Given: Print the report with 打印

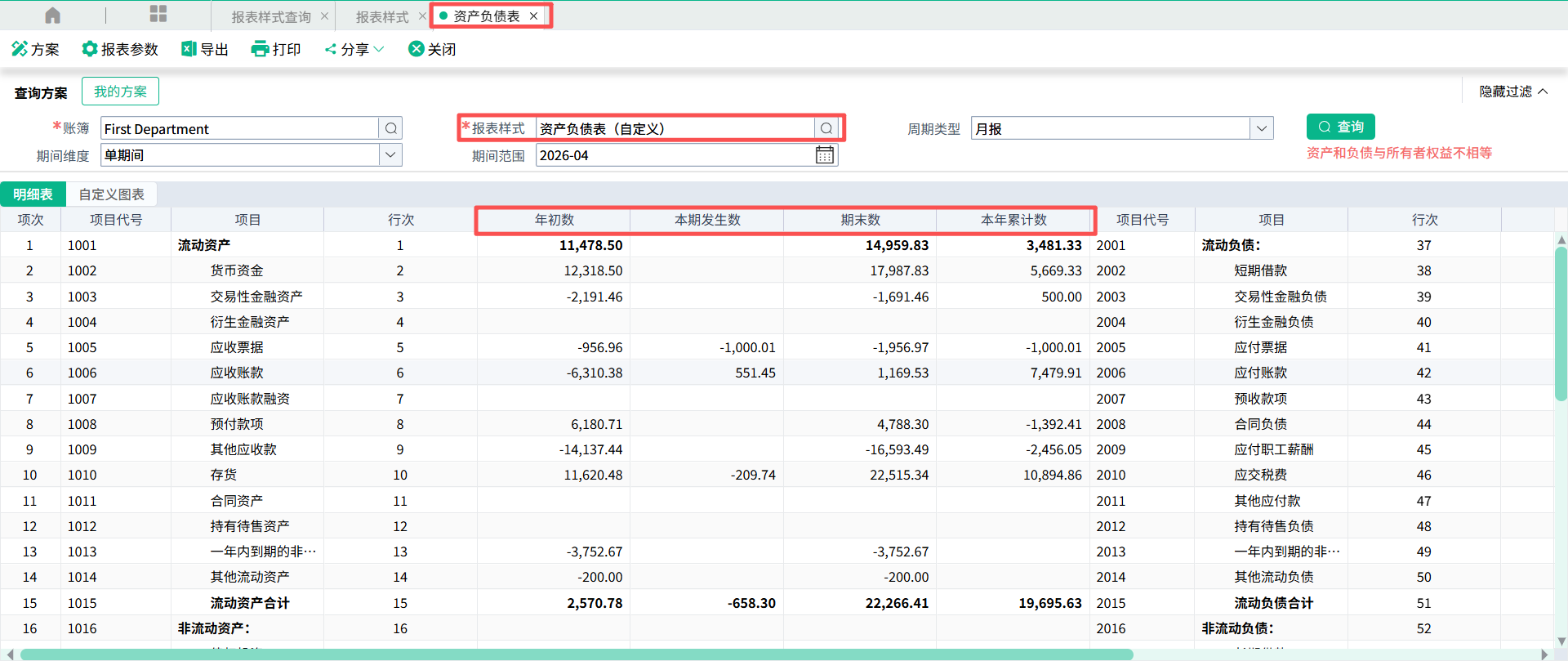Looking at the screenshot, I should tap(276, 49).
